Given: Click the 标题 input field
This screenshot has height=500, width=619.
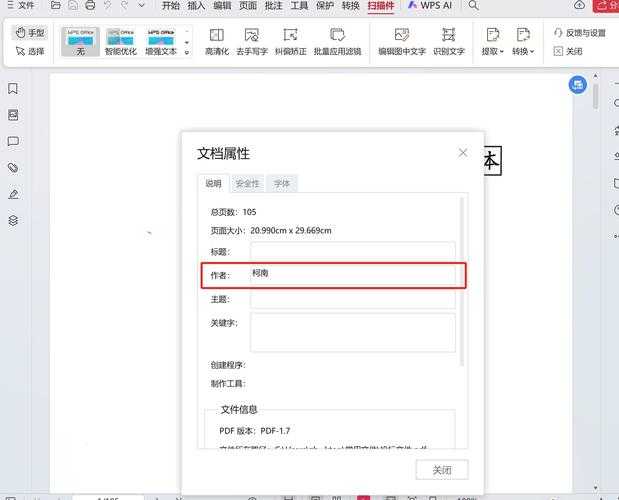Looking at the screenshot, I should (353, 251).
